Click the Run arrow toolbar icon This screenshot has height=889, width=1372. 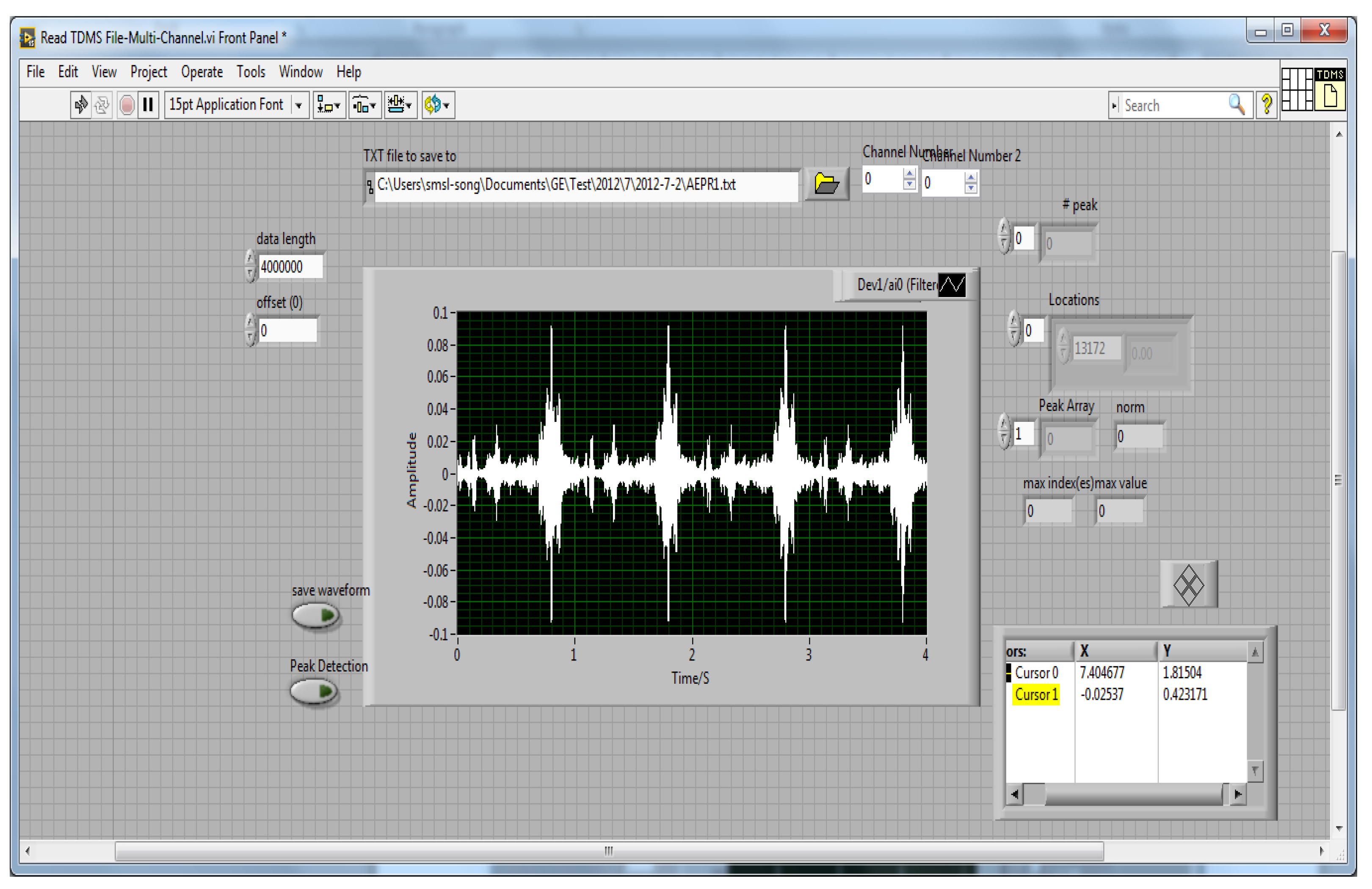(81, 105)
